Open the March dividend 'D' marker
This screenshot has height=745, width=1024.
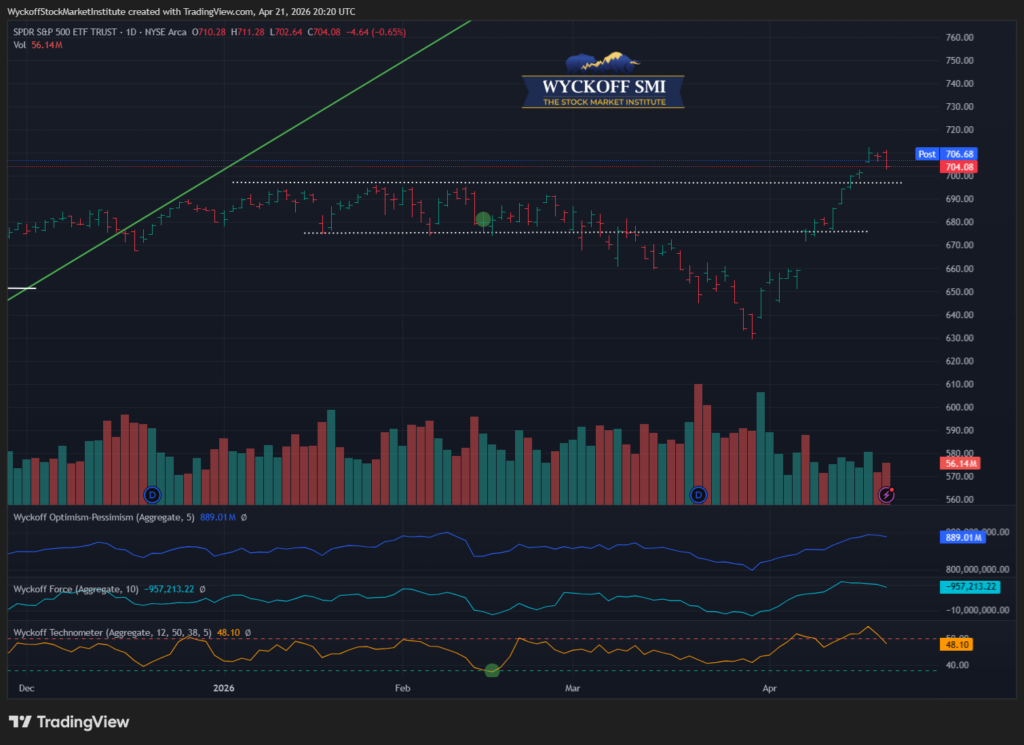(699, 494)
